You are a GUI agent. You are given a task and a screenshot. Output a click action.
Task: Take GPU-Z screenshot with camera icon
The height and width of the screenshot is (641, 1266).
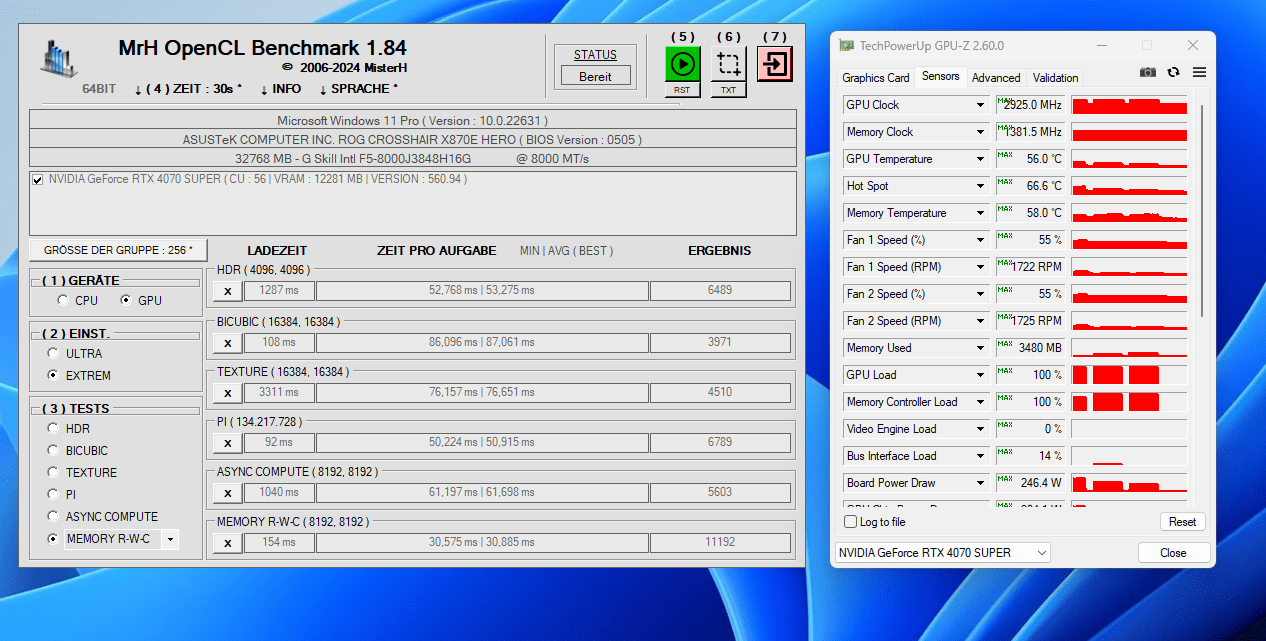pos(1148,73)
